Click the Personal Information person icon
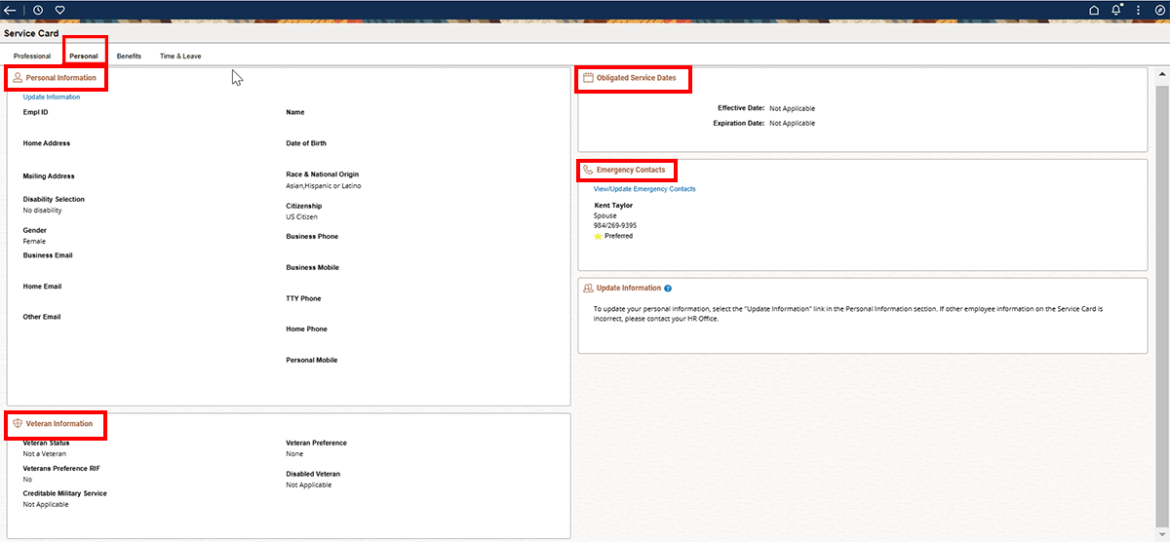Image resolution: width=1170 pixels, height=542 pixels. point(18,77)
